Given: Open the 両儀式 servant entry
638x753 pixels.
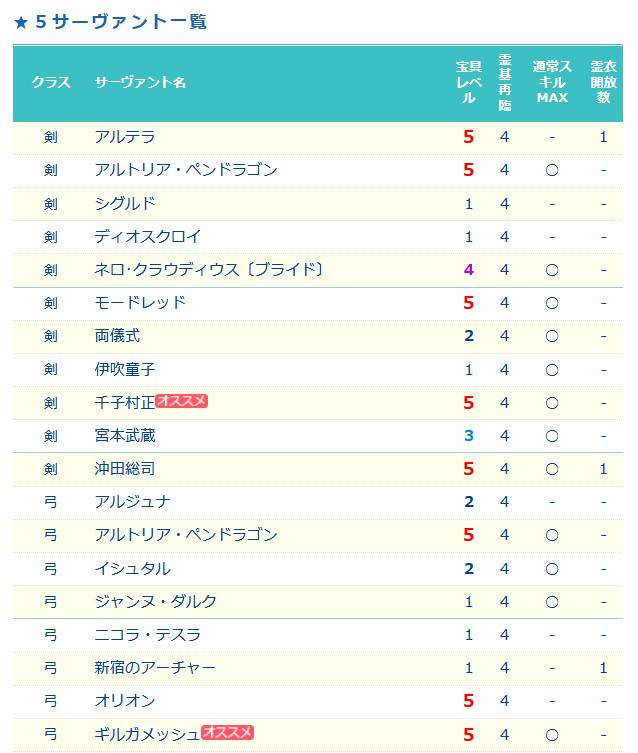Looking at the screenshot, I should point(117,336).
